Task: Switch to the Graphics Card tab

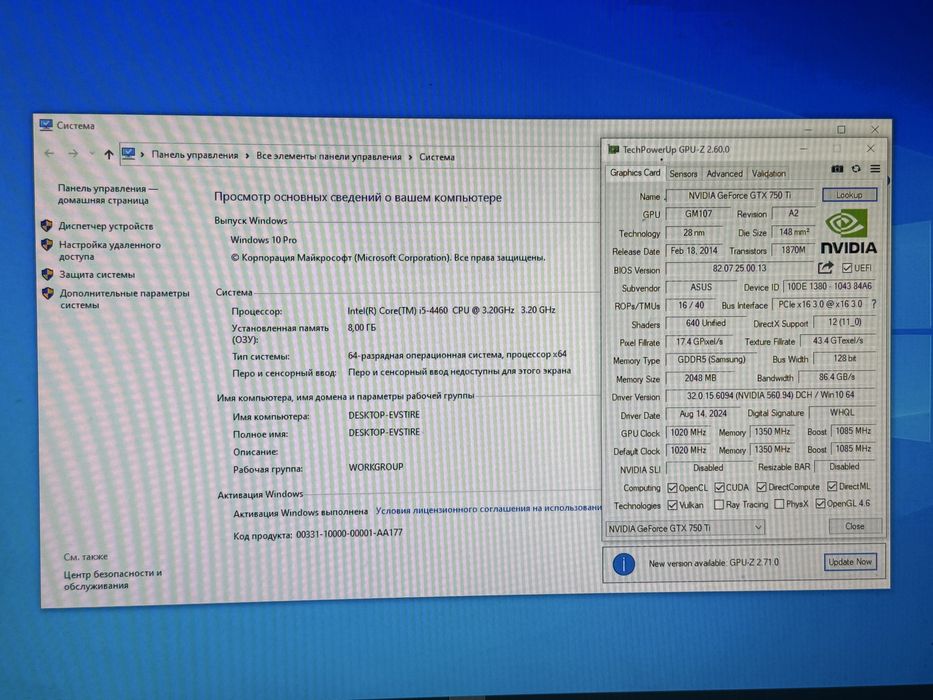Action: pos(635,173)
